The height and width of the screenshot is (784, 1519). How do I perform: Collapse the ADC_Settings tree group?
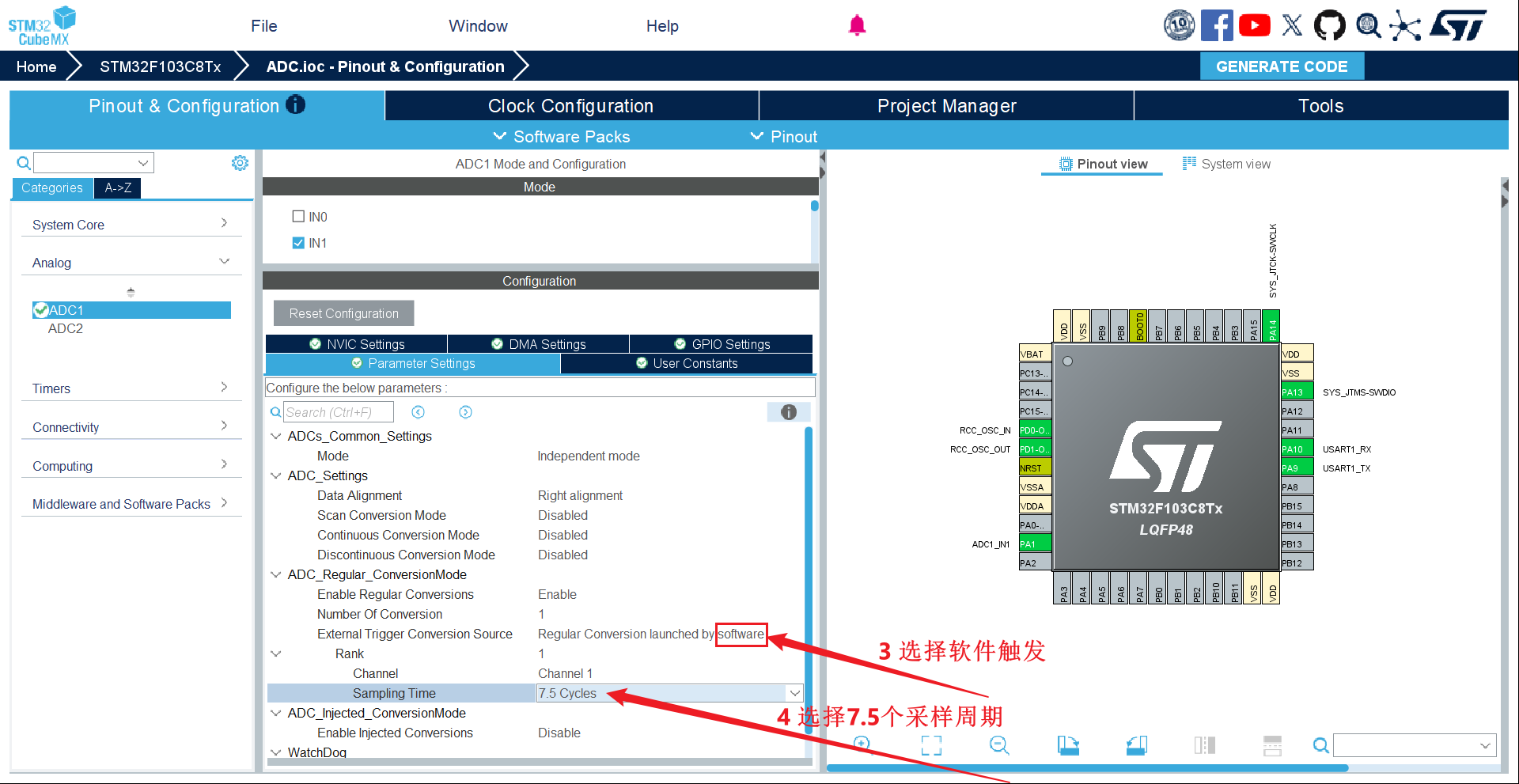click(x=276, y=475)
